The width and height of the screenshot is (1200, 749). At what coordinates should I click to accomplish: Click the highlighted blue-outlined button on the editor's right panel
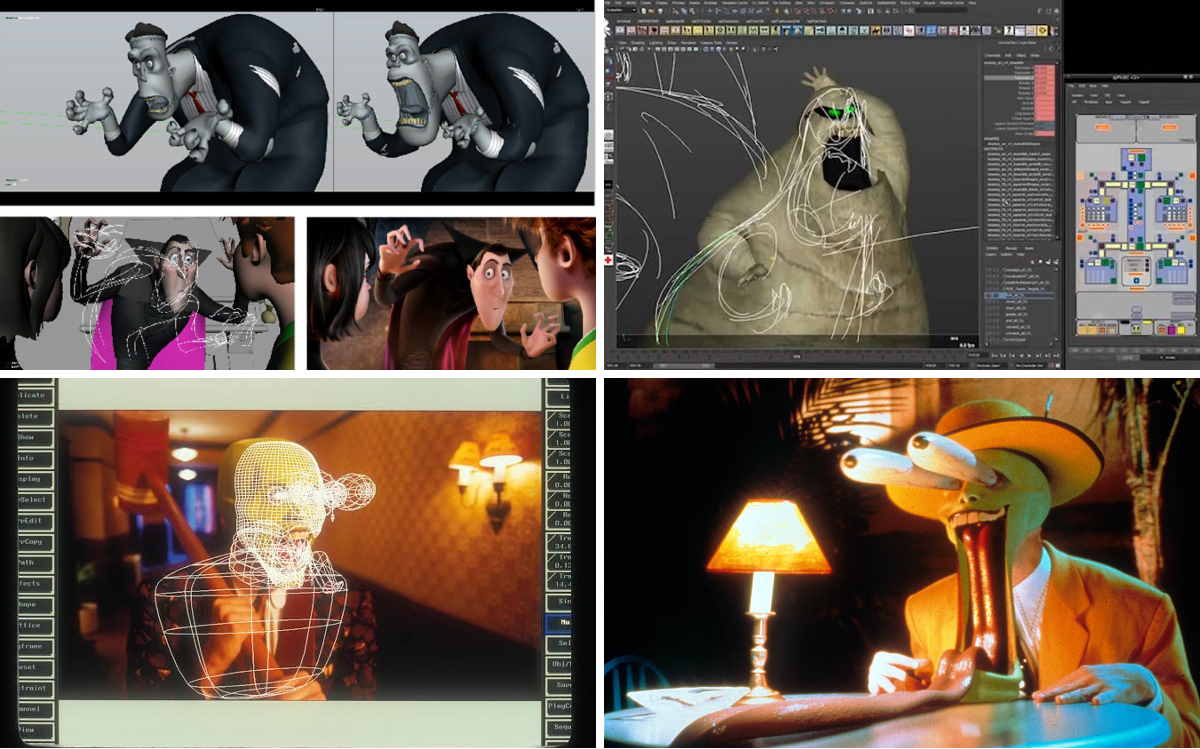tap(558, 622)
